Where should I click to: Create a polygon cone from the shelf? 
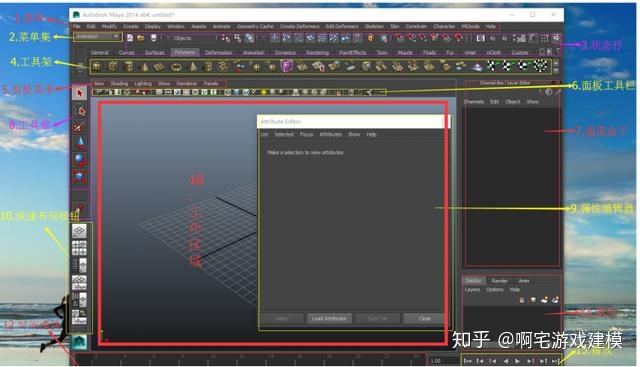[144, 66]
